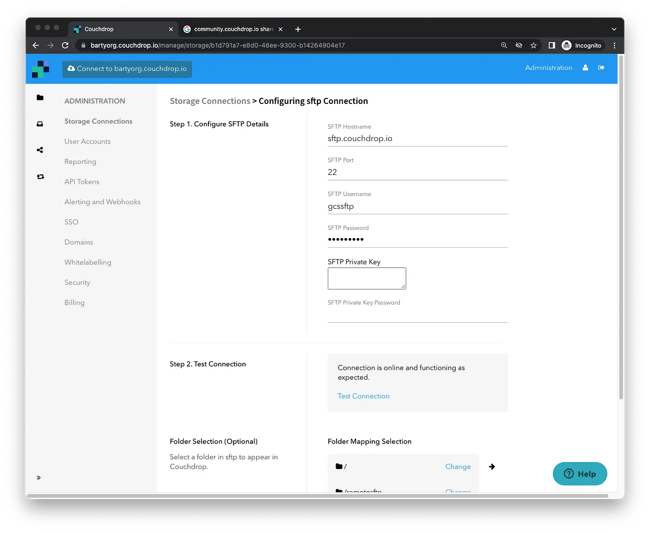
Task: Select Whitelabelling in sidebar
Action: [88, 262]
